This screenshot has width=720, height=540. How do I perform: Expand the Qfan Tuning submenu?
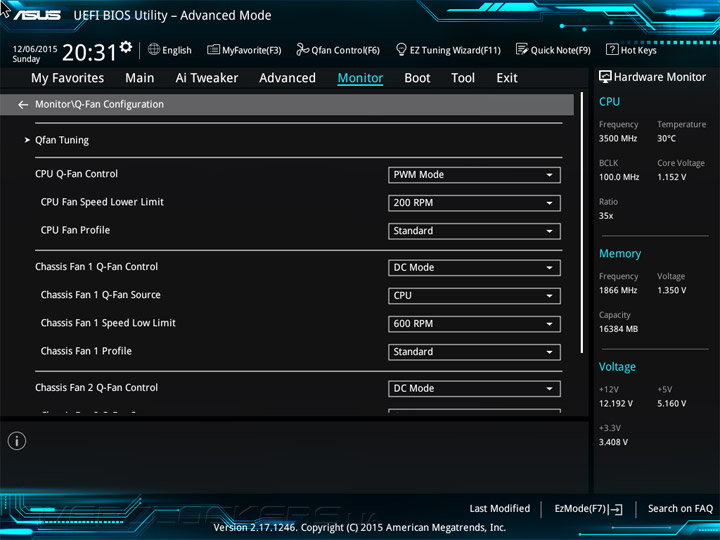[62, 140]
